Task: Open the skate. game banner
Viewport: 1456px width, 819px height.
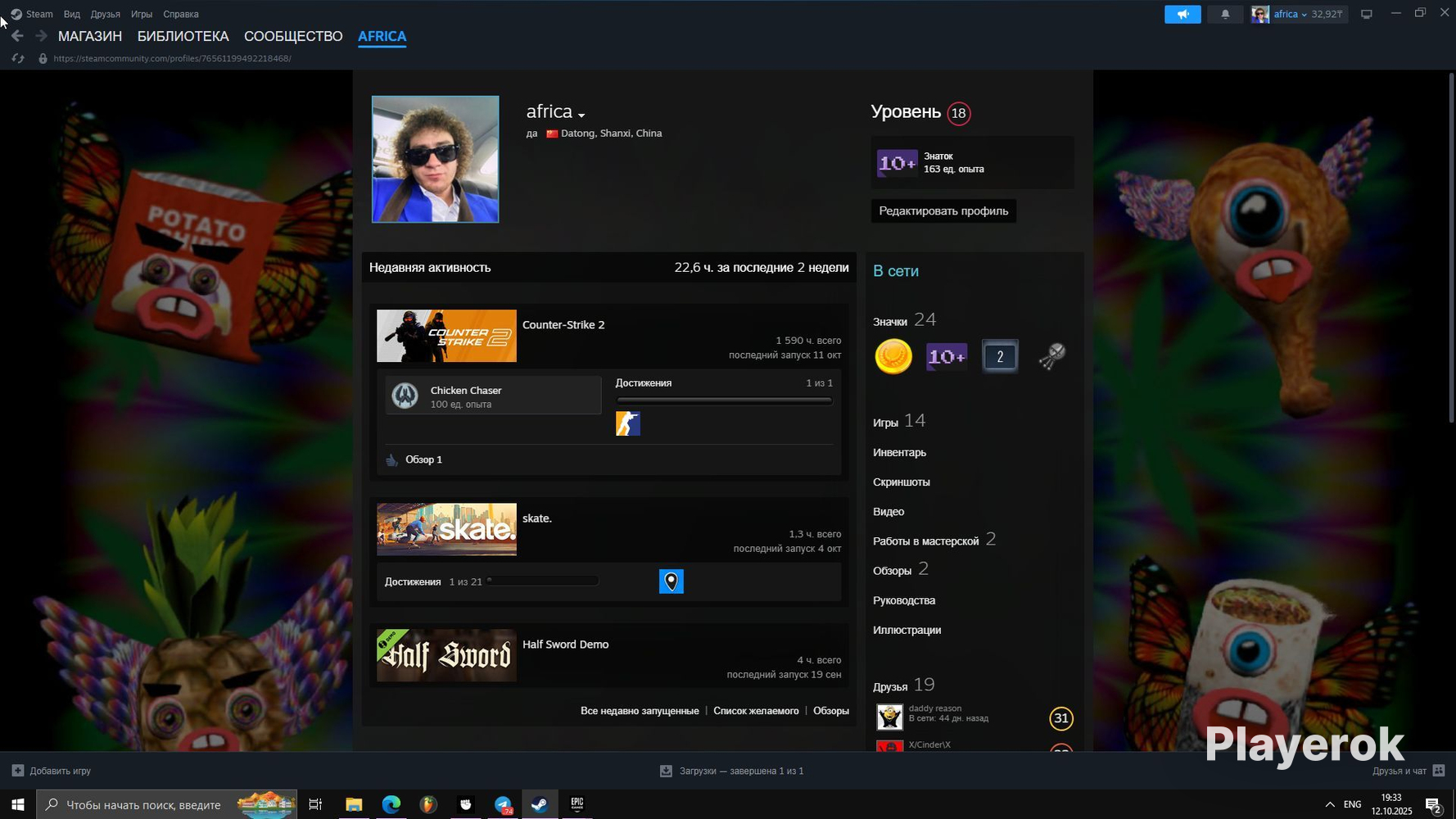Action: coord(446,529)
